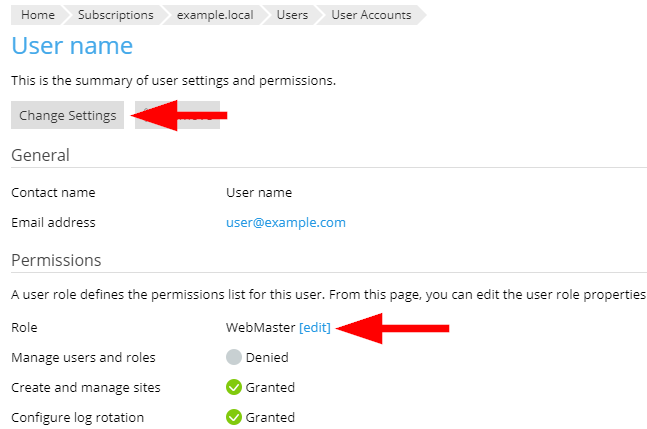Navigate to example.local breadcrumb
Image resolution: width=647 pixels, height=429 pixels.
pos(215,15)
